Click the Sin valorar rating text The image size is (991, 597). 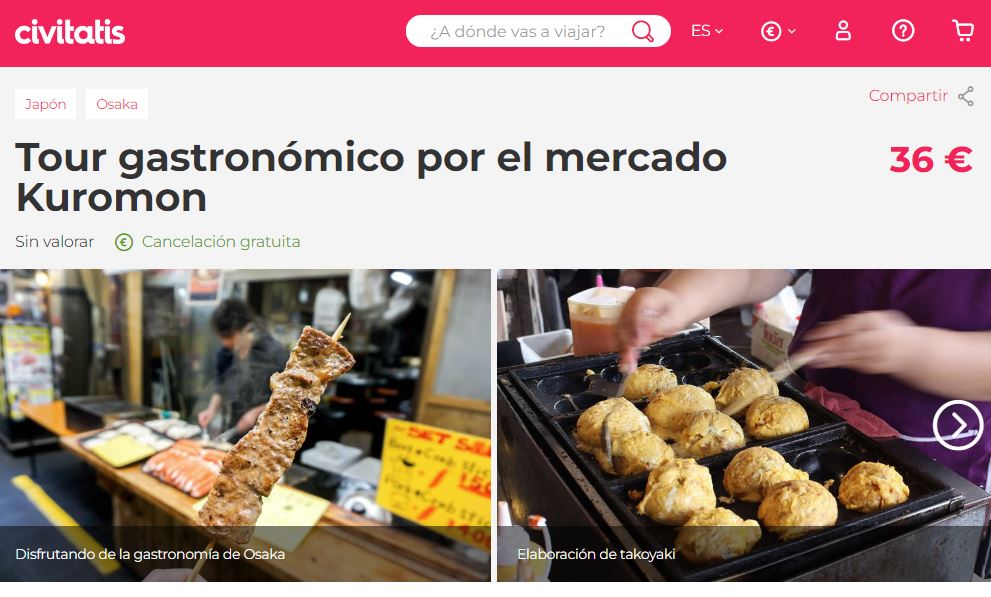pos(54,242)
